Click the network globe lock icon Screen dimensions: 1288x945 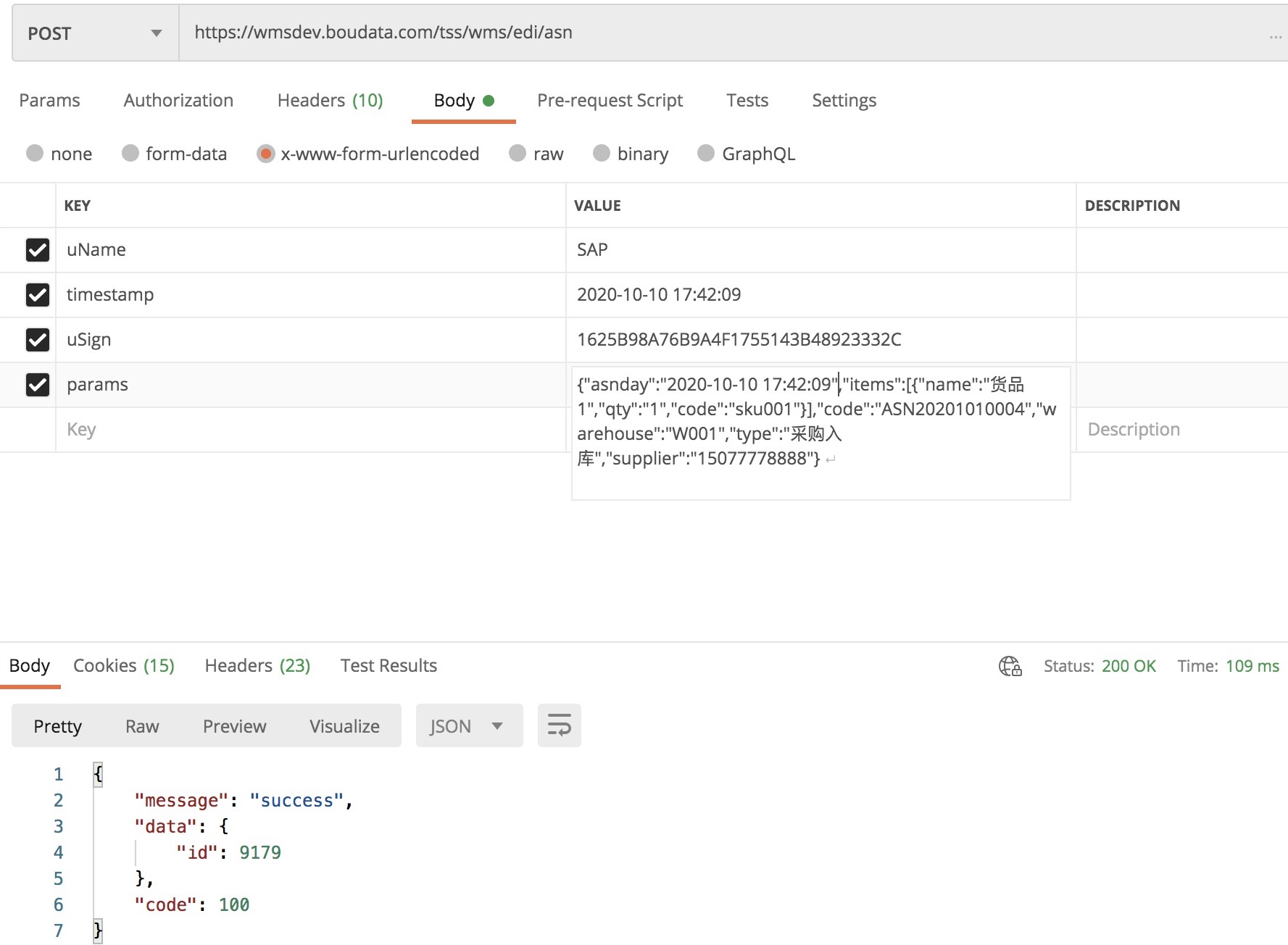(x=1010, y=666)
